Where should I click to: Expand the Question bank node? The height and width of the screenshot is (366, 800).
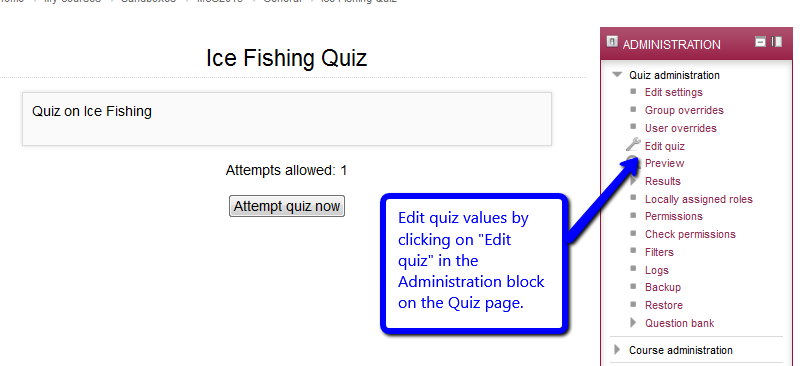pos(634,323)
